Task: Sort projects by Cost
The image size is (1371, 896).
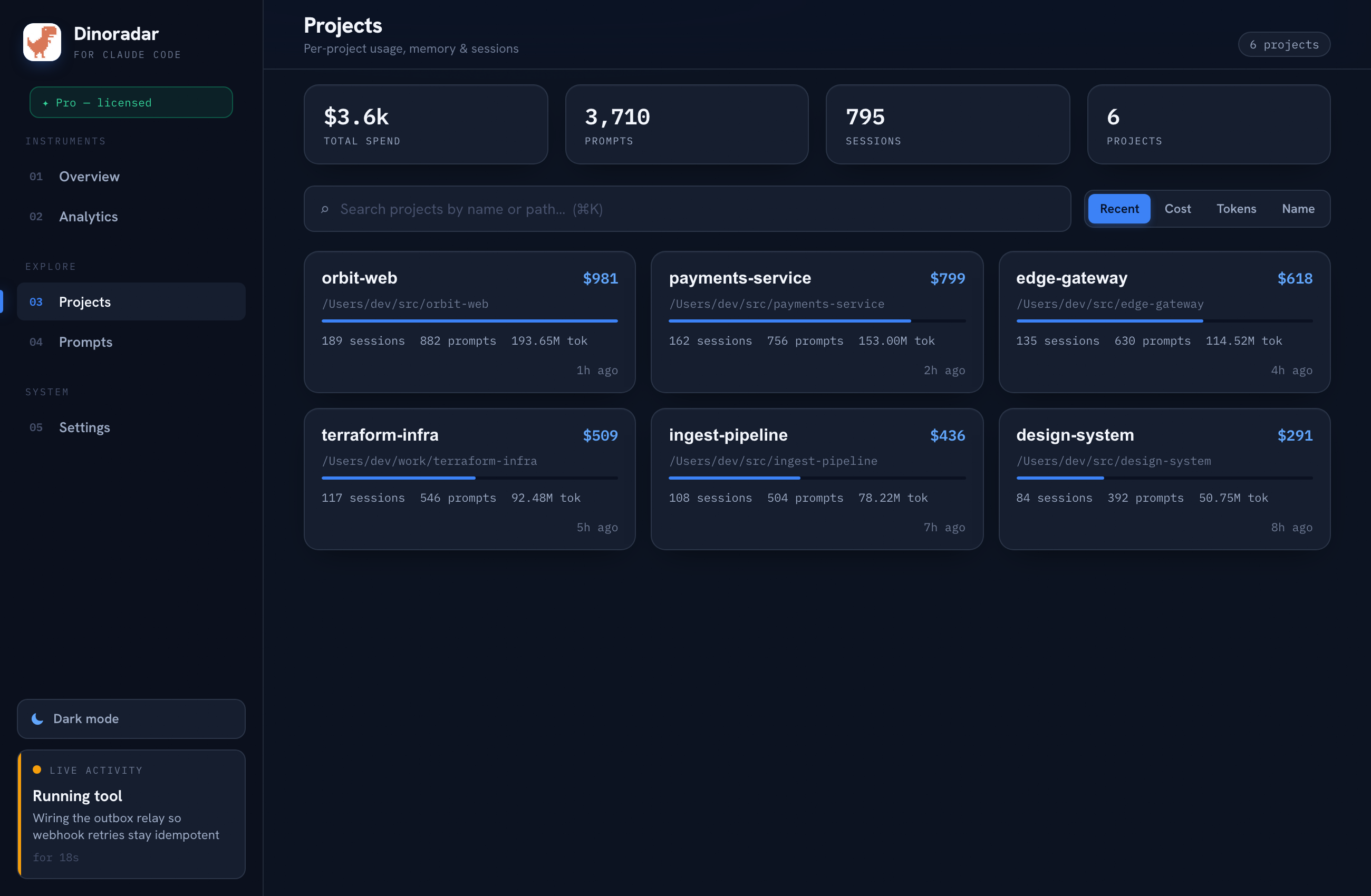Action: (1177, 209)
